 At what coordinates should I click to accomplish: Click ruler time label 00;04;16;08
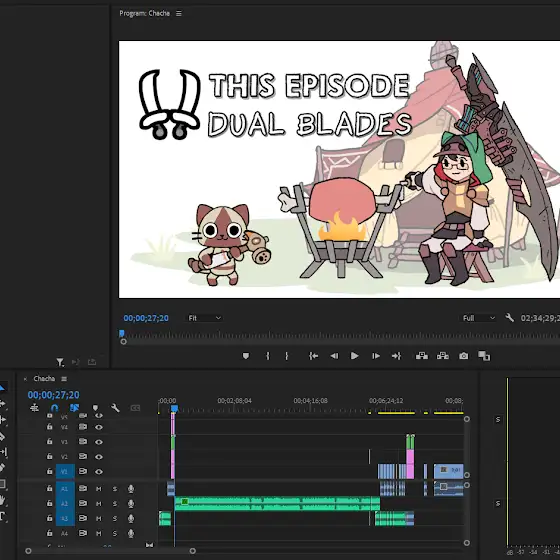[x=310, y=401]
